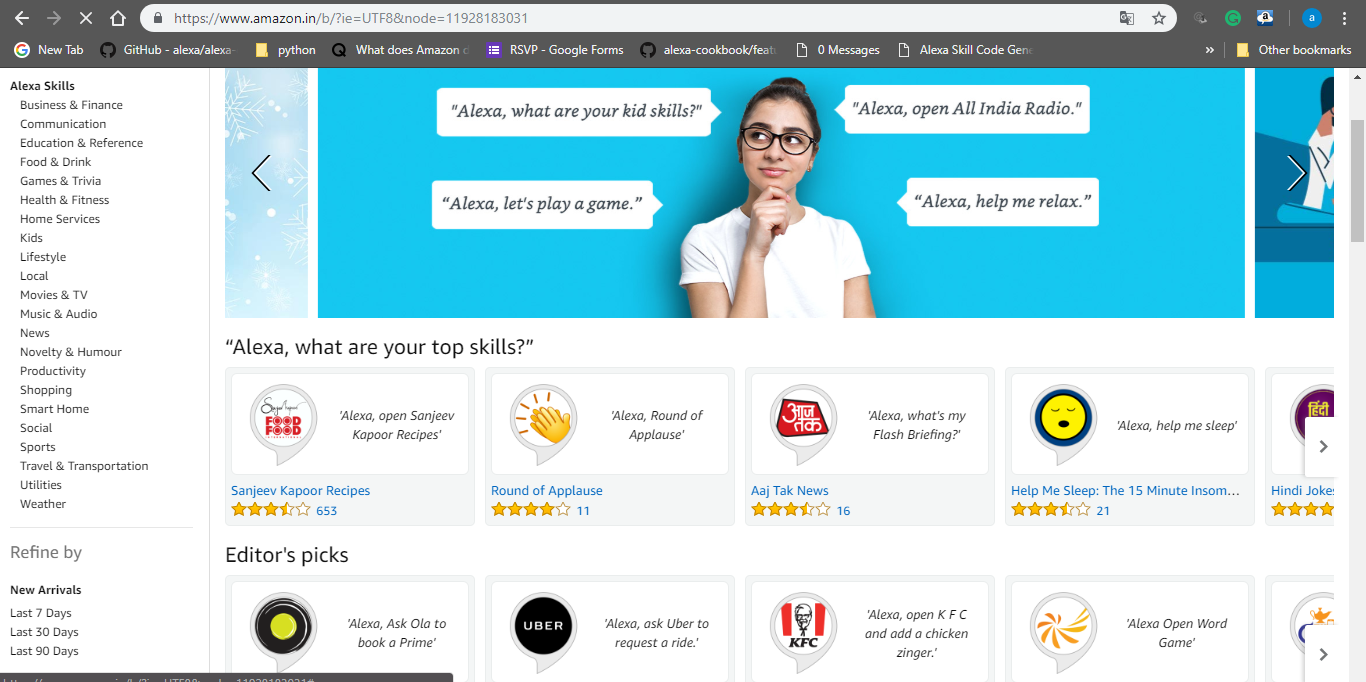Click the Help Me Sleep face icon
The image size is (1366, 682).
1063,419
